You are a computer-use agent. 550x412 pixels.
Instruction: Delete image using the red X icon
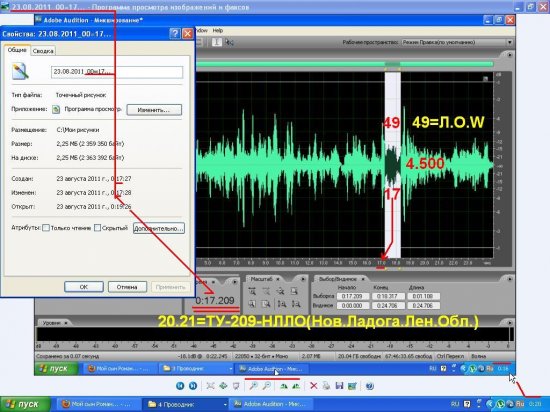click(314, 386)
